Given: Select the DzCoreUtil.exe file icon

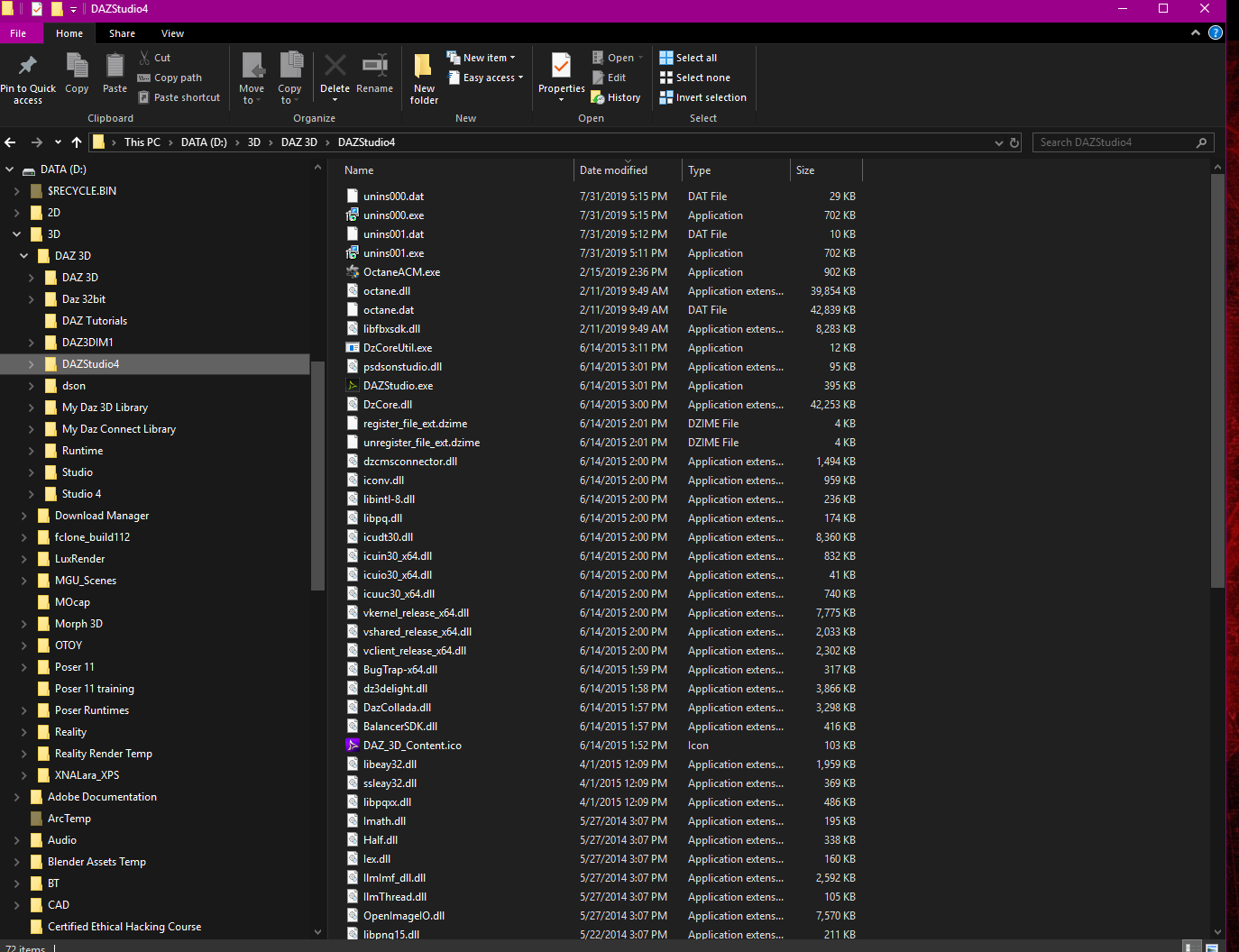Looking at the screenshot, I should 353,348.
